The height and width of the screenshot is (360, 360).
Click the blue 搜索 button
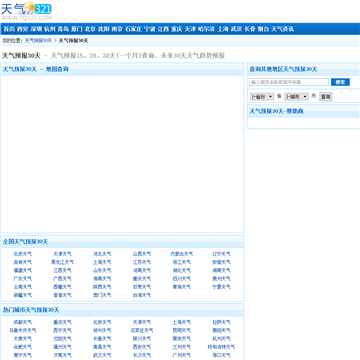click(340, 82)
